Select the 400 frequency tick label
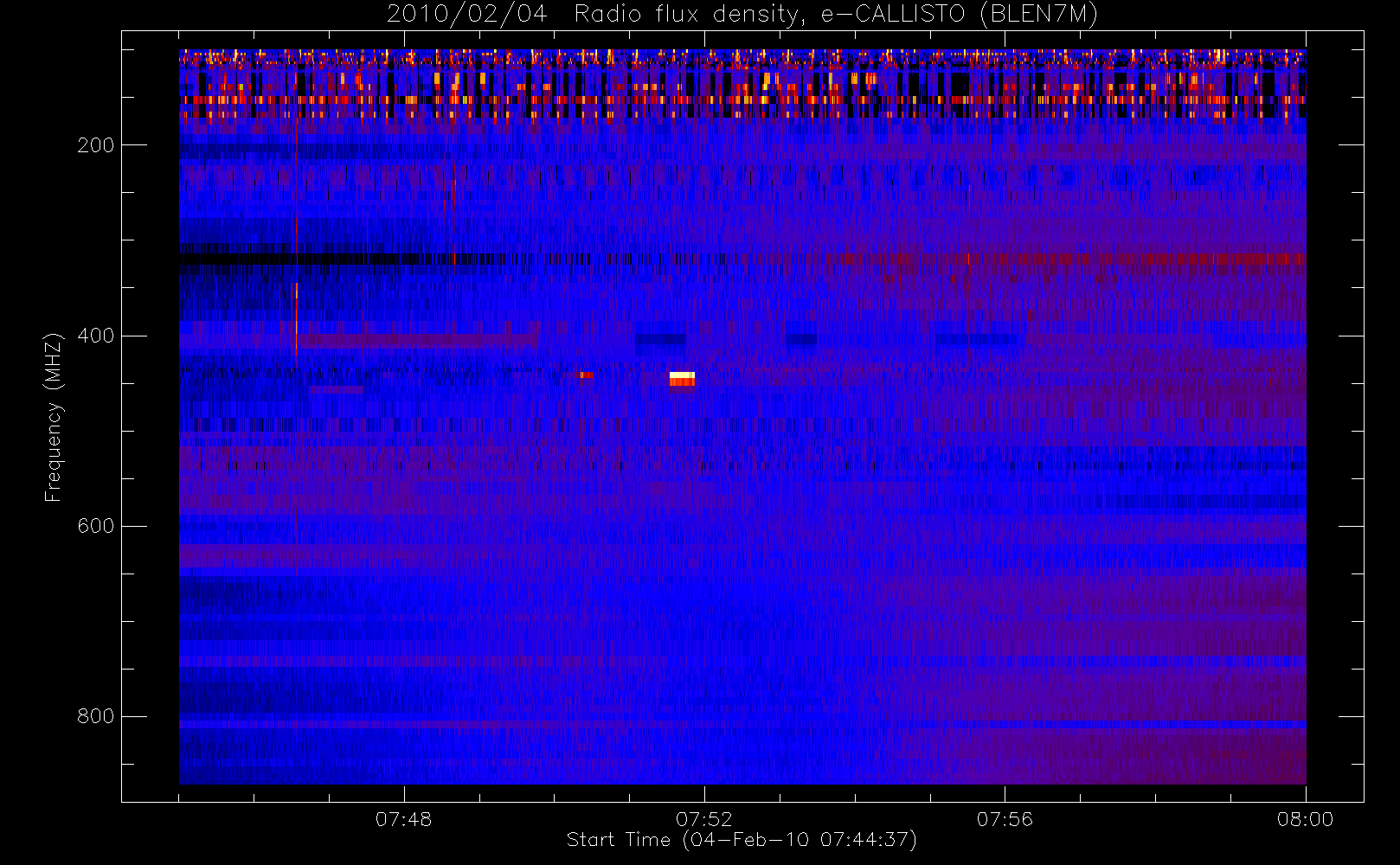 tap(95, 336)
